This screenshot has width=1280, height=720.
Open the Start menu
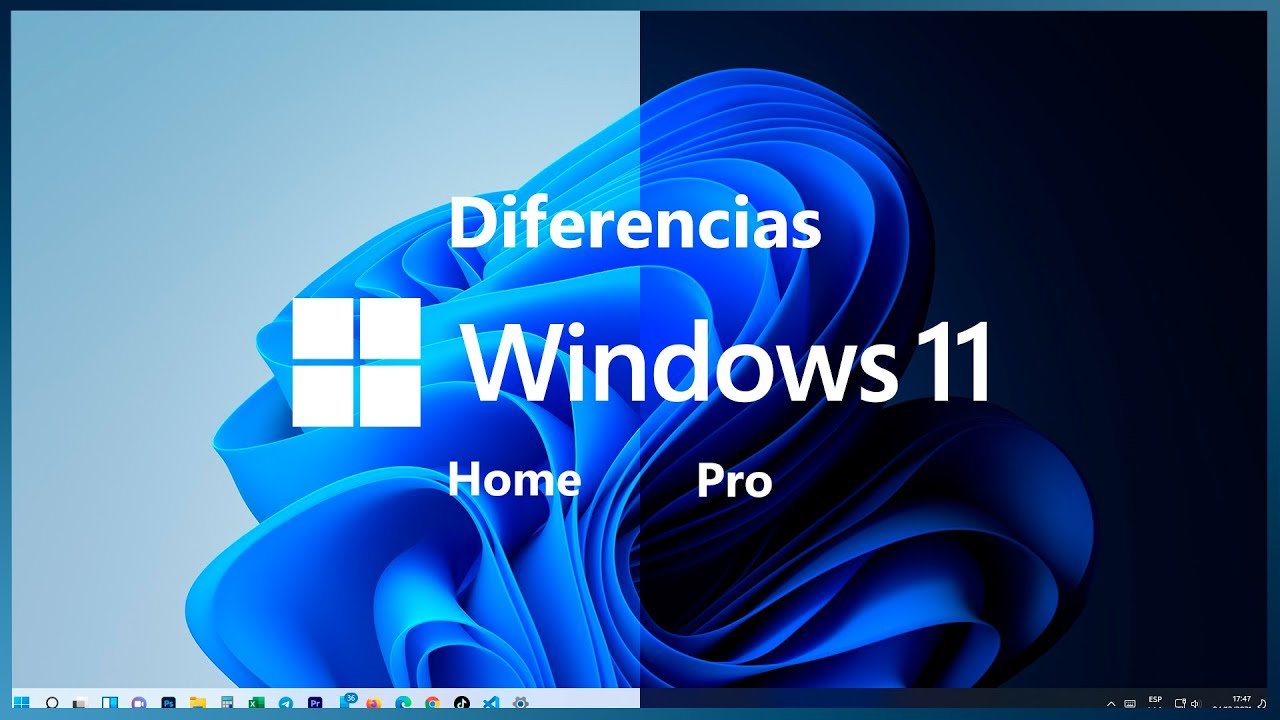(x=20, y=703)
